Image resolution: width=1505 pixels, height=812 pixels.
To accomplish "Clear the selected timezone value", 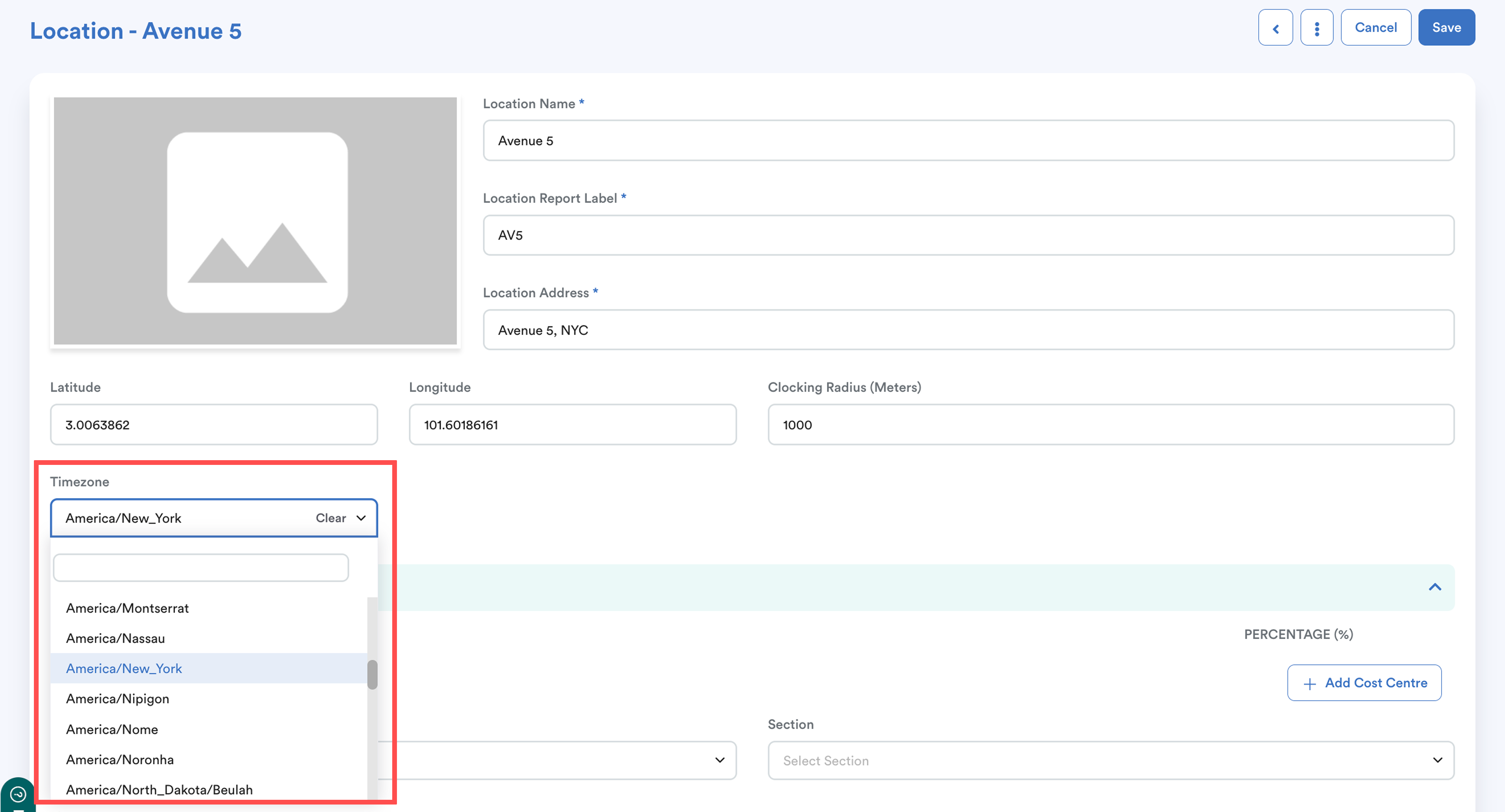I will tap(331, 518).
